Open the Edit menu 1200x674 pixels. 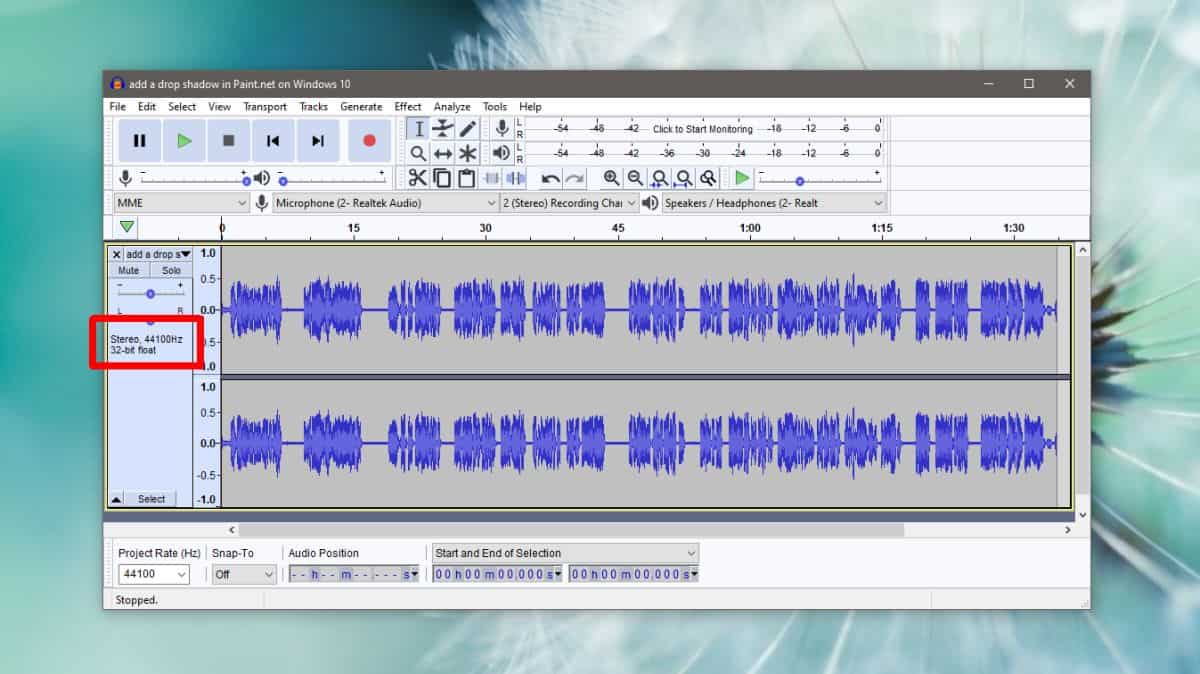(x=147, y=106)
